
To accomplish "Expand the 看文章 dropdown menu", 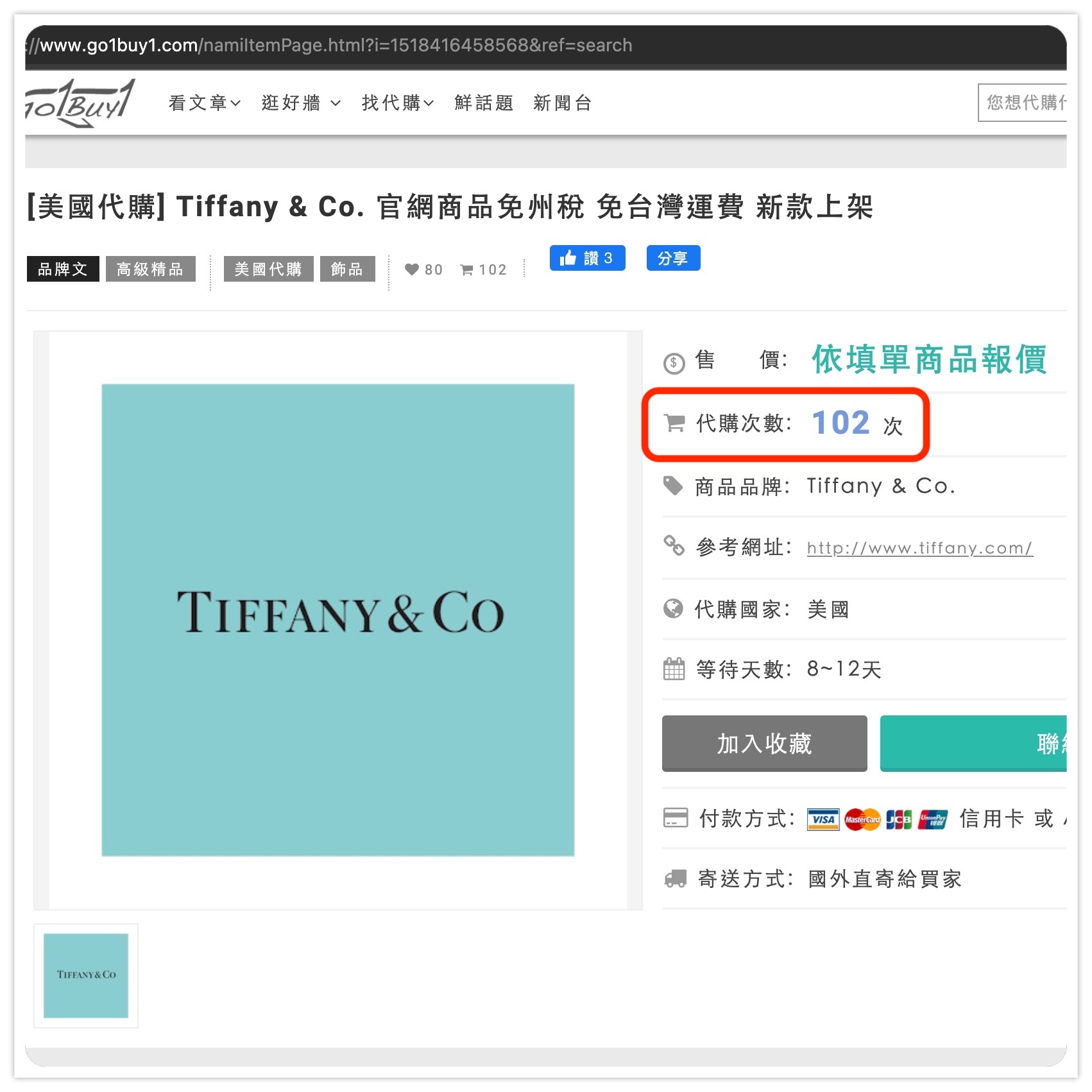I will (x=205, y=103).
